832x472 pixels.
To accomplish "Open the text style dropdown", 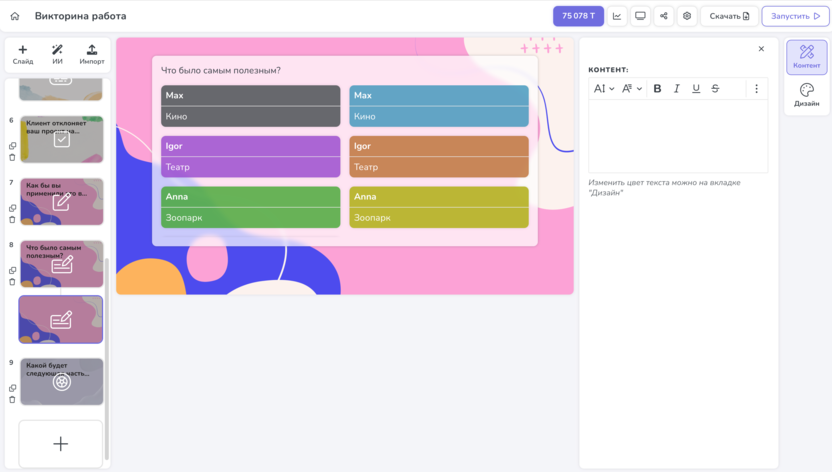I will point(632,89).
